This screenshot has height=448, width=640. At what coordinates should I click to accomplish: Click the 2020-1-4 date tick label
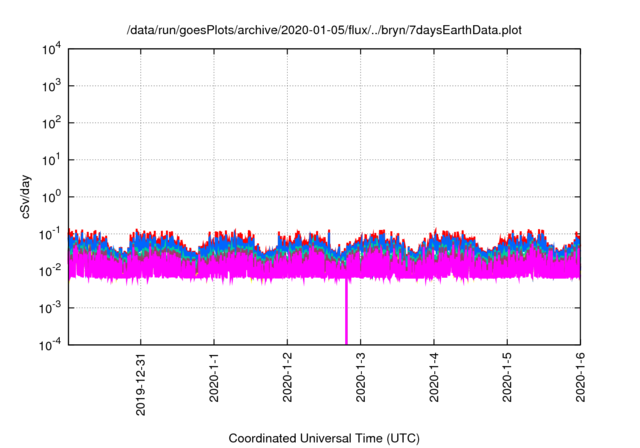pos(434,378)
